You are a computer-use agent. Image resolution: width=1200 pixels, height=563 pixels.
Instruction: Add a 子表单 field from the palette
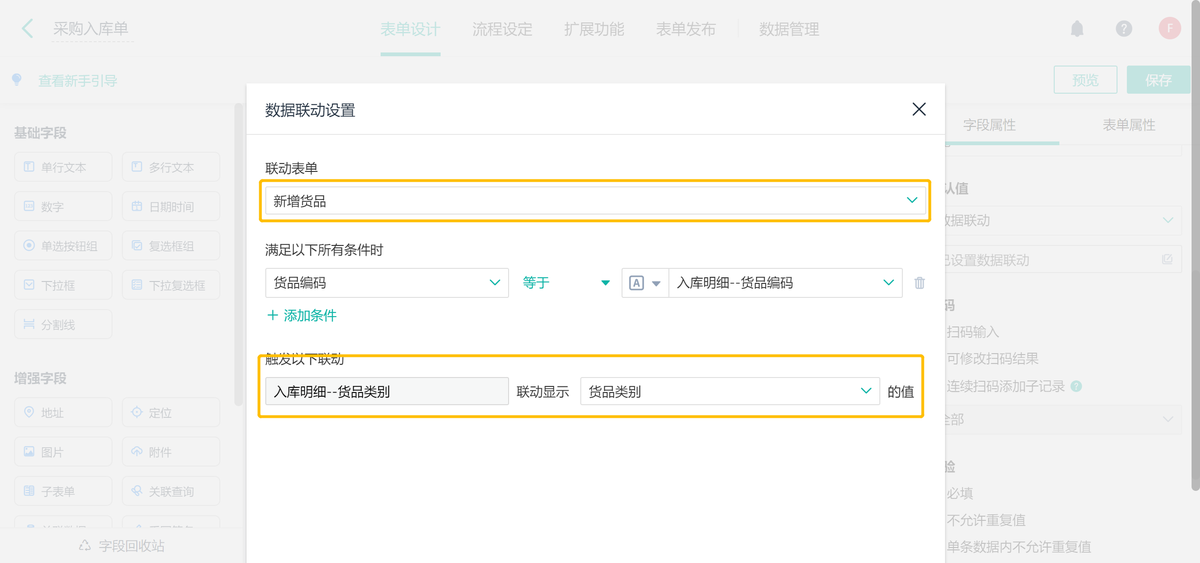click(x=63, y=492)
